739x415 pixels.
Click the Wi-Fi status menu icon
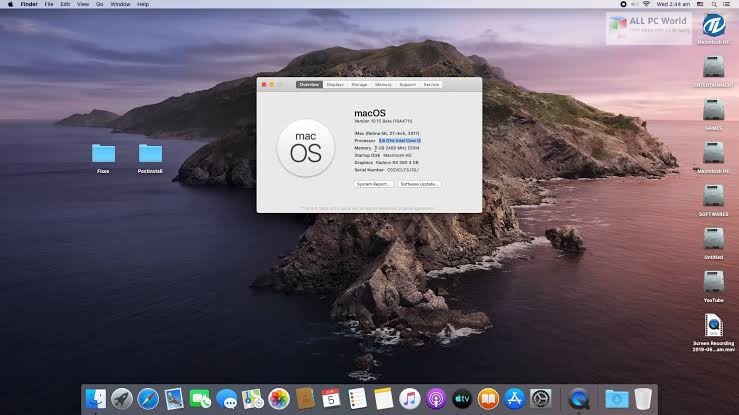(x=647, y=4)
